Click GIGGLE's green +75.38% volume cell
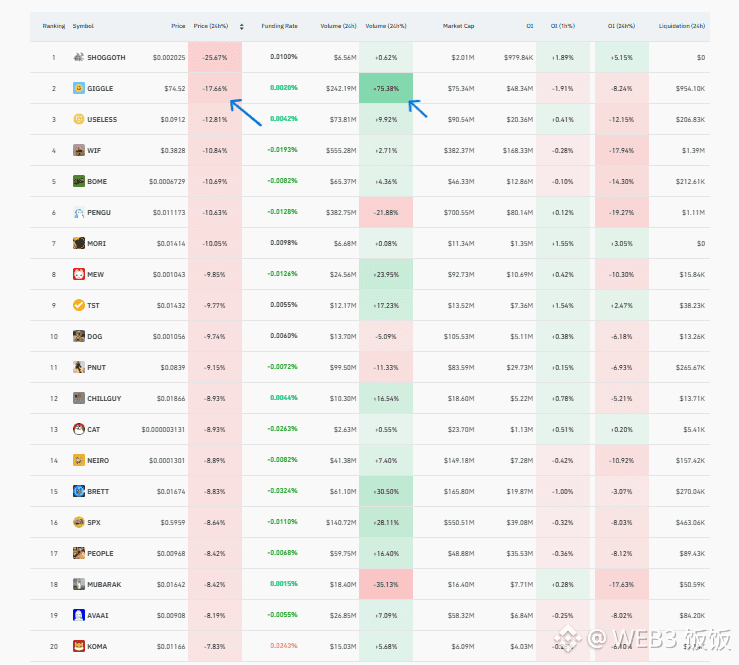The image size is (739, 665). (386, 88)
